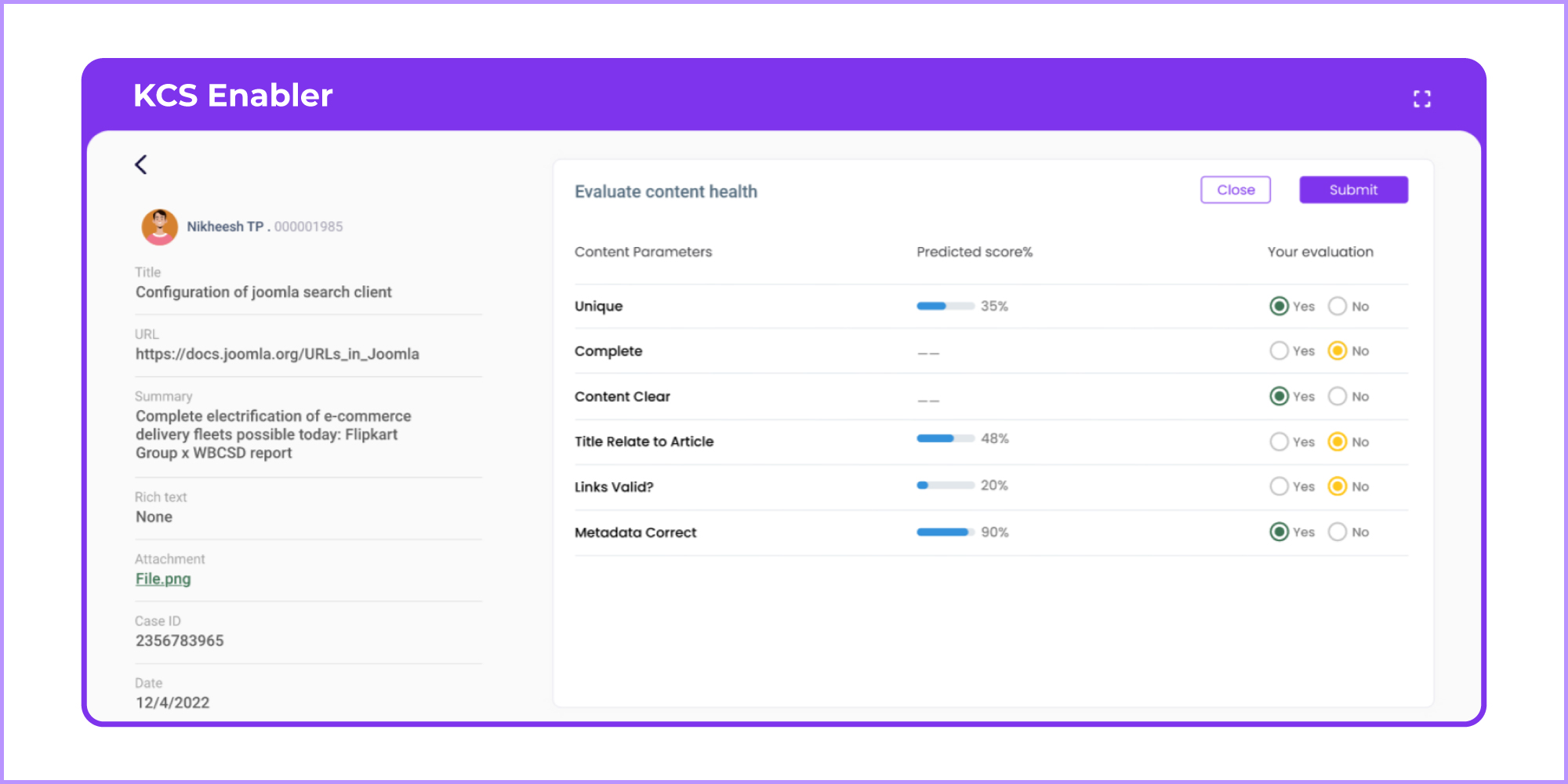Select Yes for Title Relate to Article
1568x784 pixels.
tap(1279, 441)
